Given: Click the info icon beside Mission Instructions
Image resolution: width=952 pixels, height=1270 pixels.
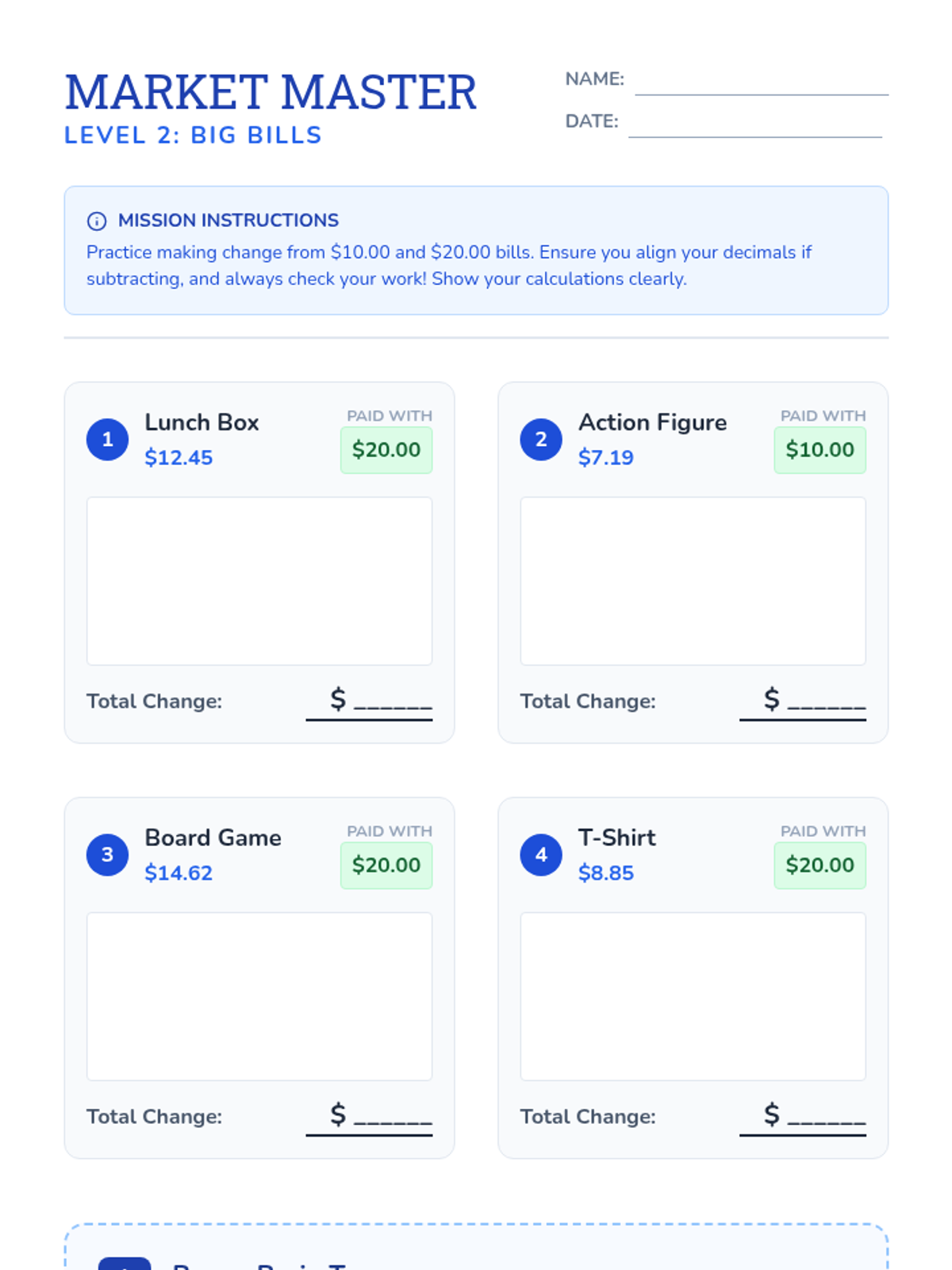Looking at the screenshot, I should tap(97, 221).
